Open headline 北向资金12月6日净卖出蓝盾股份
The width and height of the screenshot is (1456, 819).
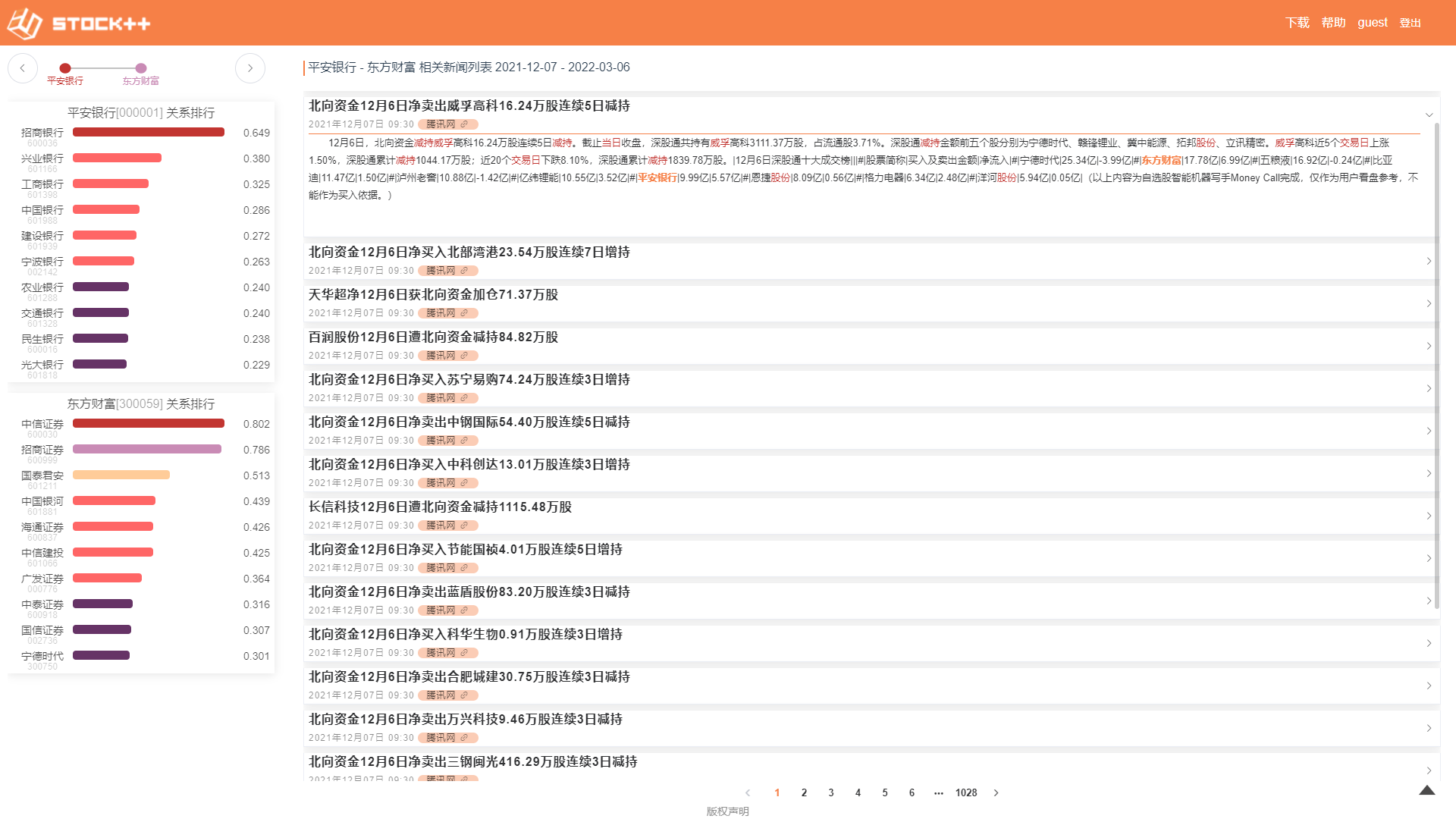(469, 591)
